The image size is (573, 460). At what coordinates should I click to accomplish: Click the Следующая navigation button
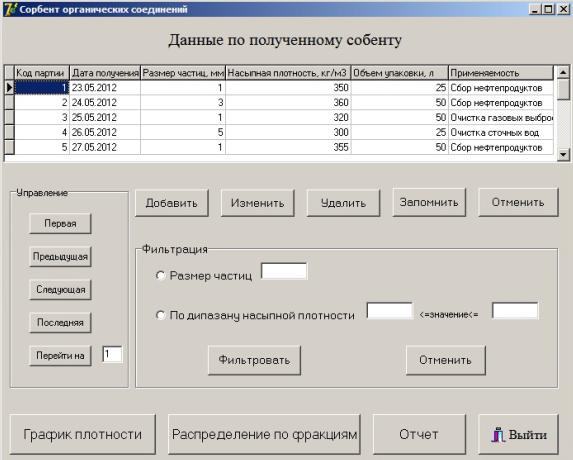60,289
